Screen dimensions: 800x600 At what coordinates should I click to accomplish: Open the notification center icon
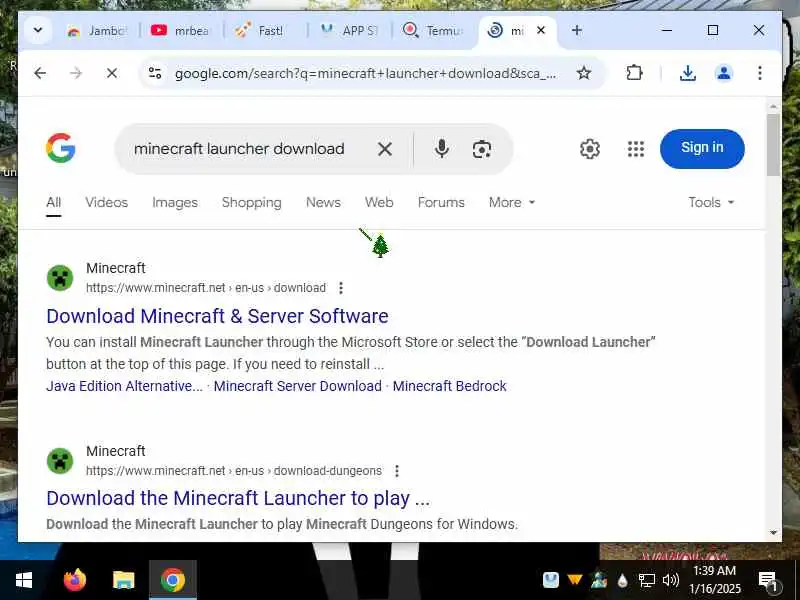[767, 580]
